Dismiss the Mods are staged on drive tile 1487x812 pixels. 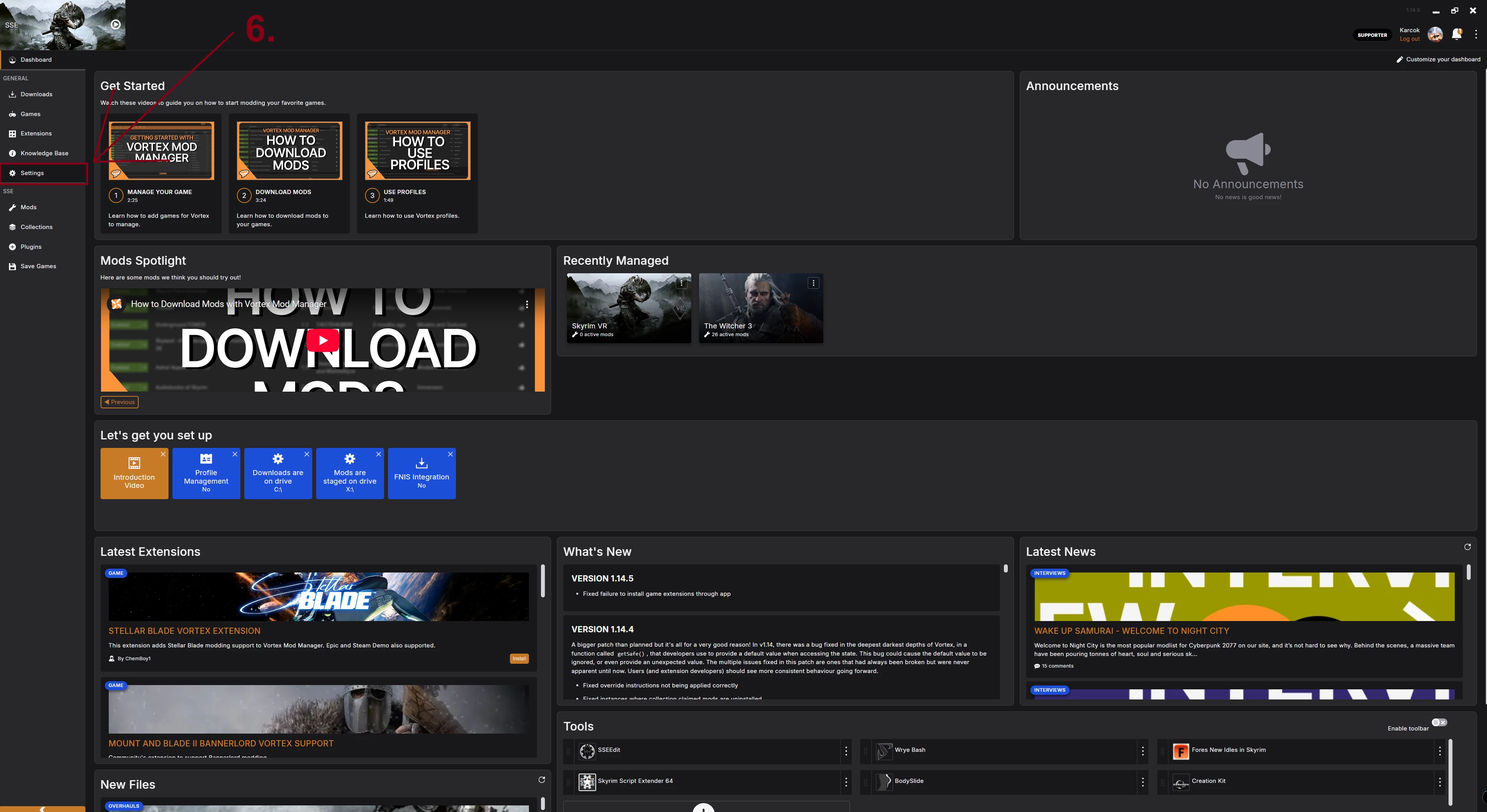379,454
